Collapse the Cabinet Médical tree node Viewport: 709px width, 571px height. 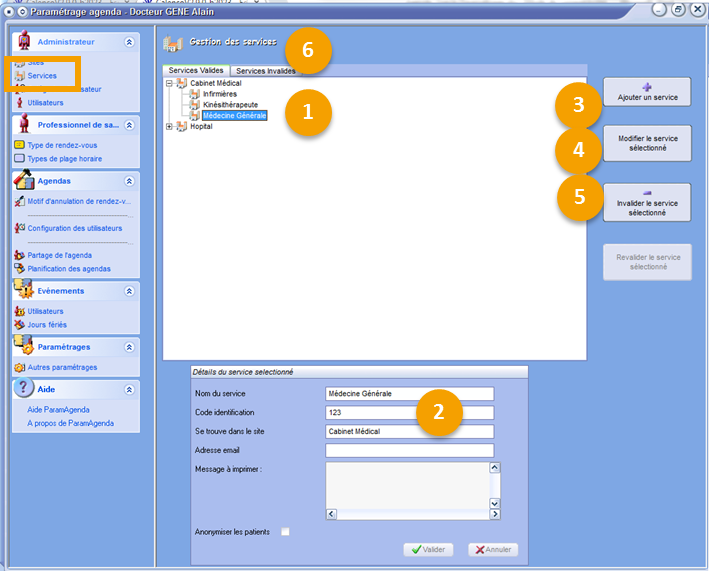coord(169,83)
